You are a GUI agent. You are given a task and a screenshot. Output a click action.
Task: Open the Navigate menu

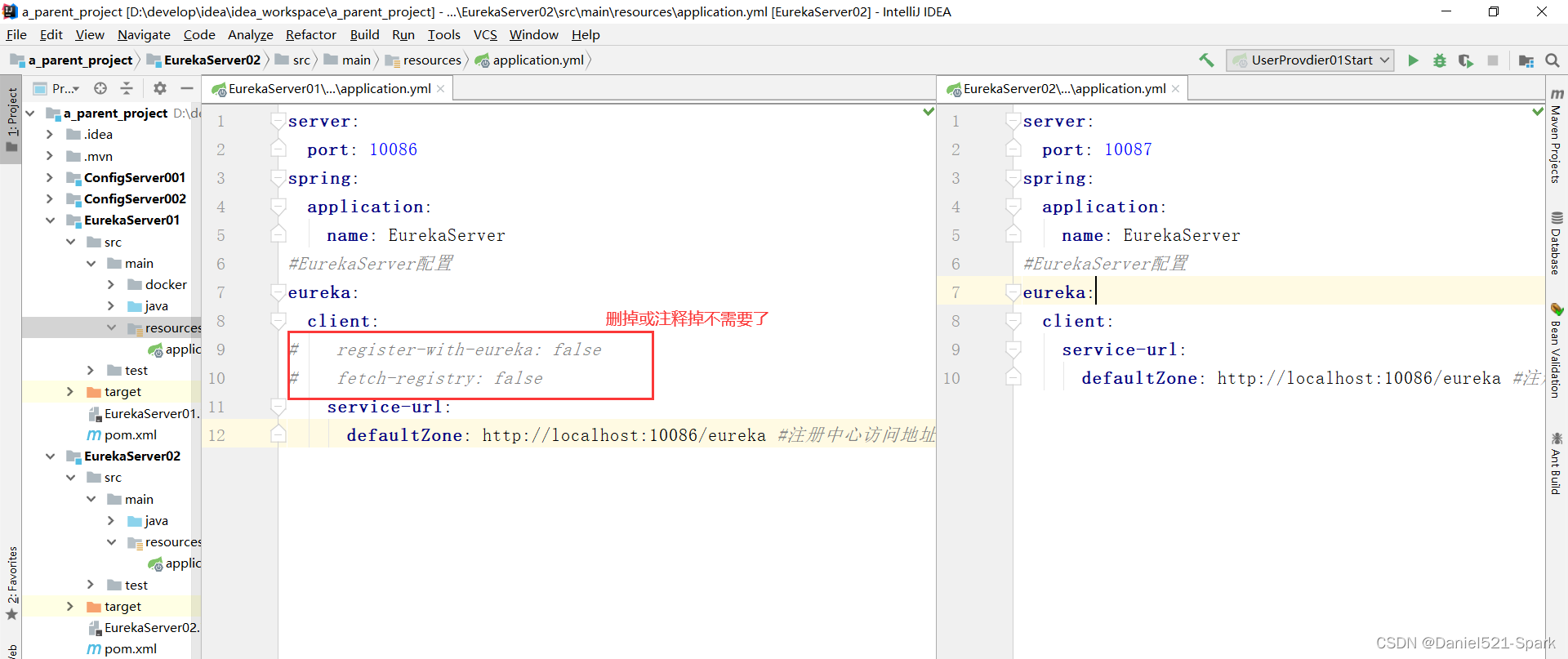[x=144, y=35]
